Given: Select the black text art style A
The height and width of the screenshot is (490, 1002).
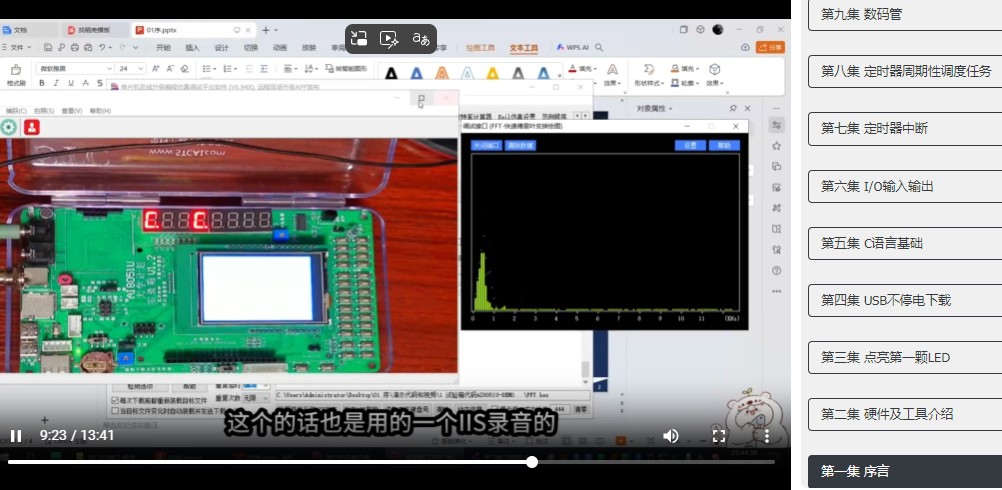Looking at the screenshot, I should click(x=391, y=73).
